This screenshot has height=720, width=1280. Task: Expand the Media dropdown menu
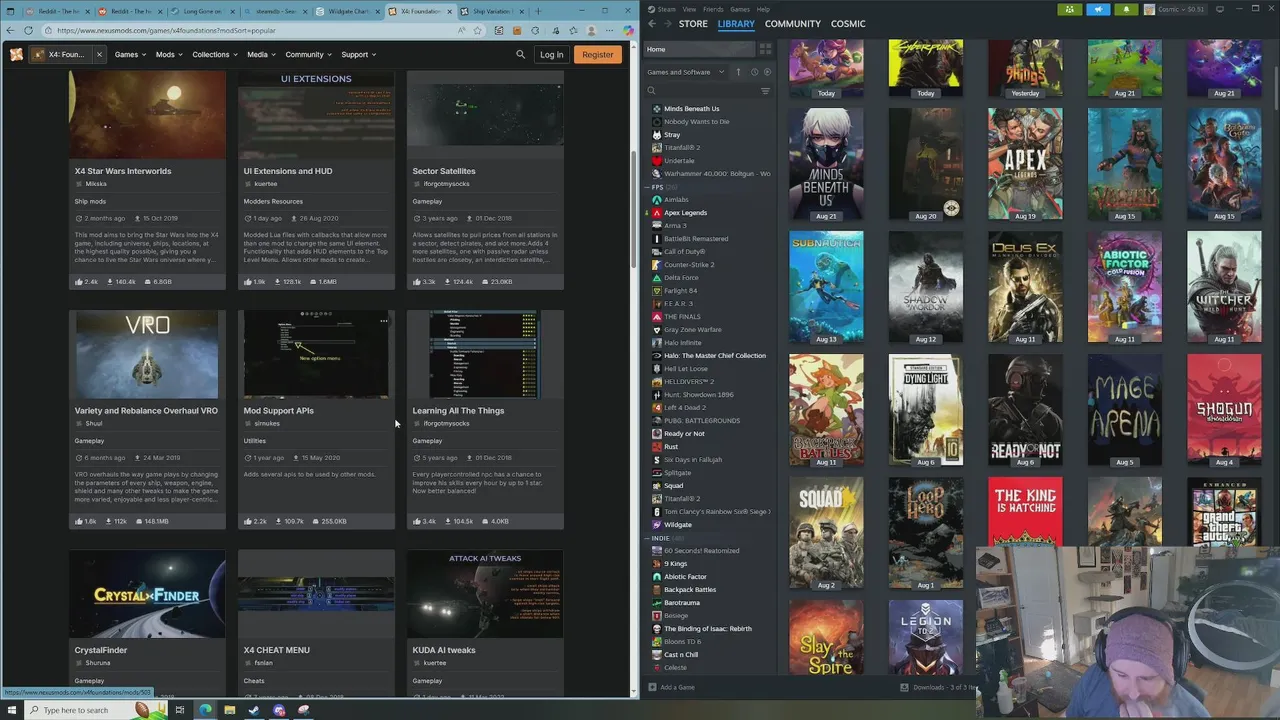coord(260,54)
